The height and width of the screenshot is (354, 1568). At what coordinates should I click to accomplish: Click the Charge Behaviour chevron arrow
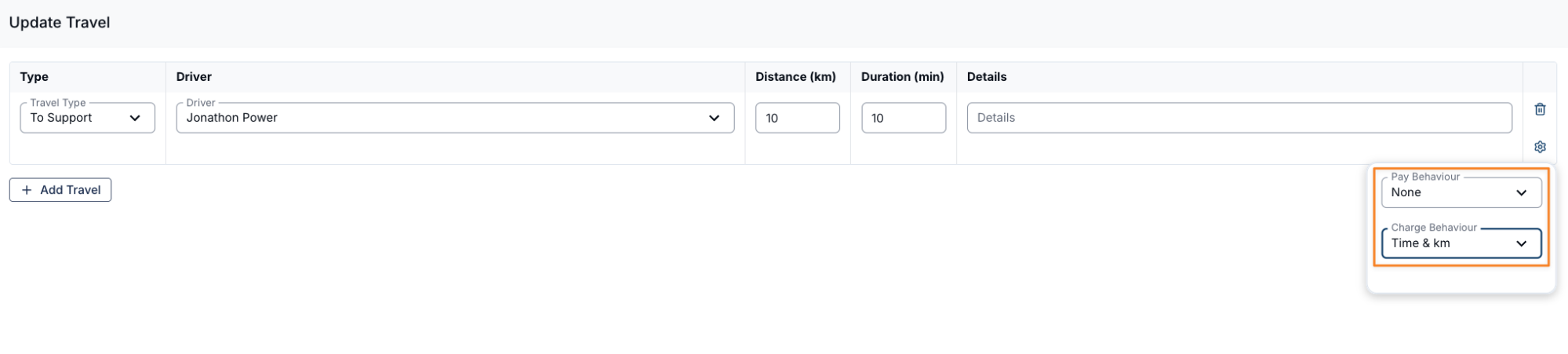[1521, 243]
